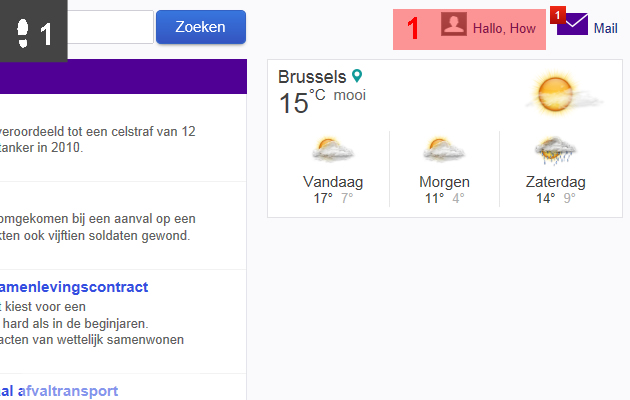
Task: Click the current temperature 15°C reading
Action: click(x=302, y=102)
